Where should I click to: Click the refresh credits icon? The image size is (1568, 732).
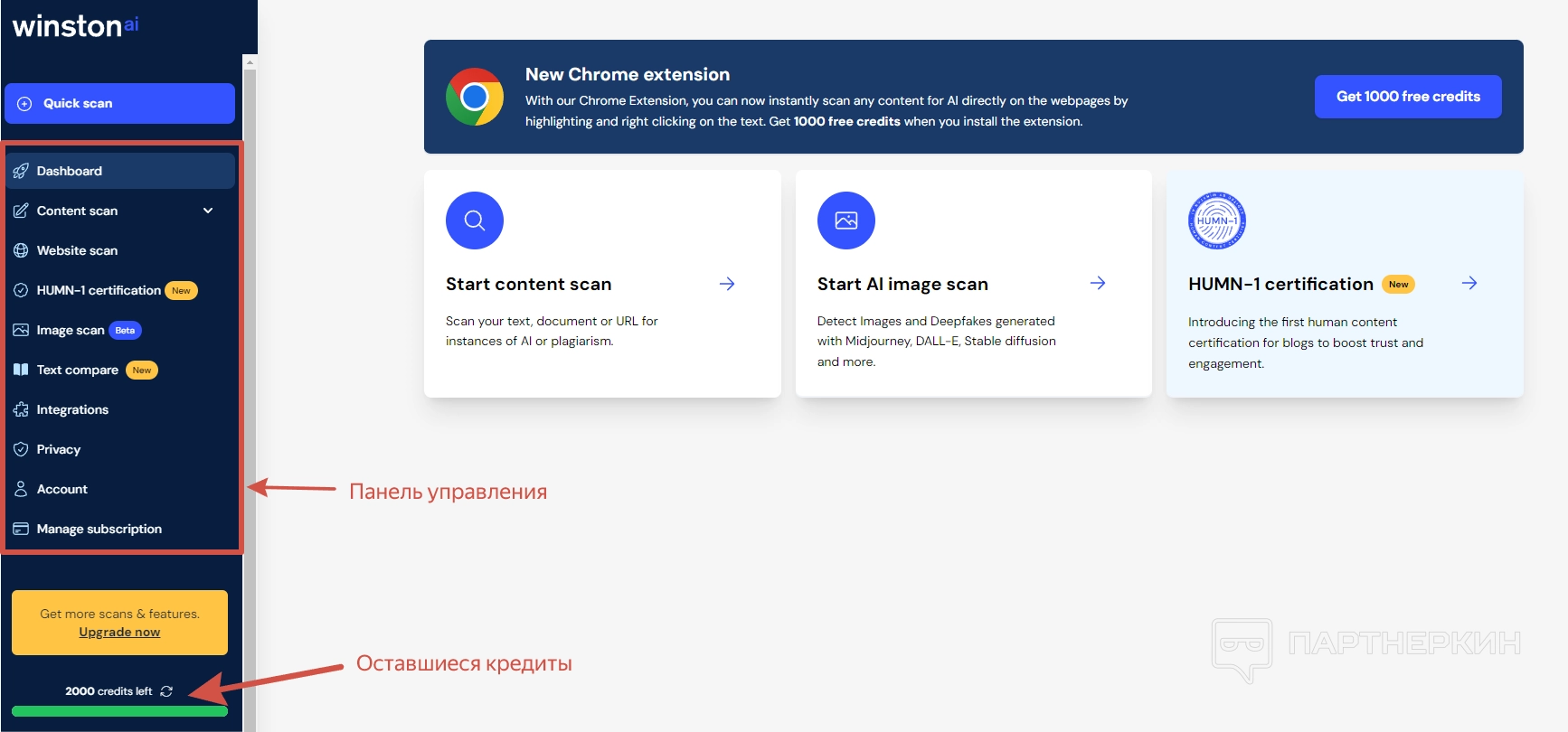click(166, 691)
